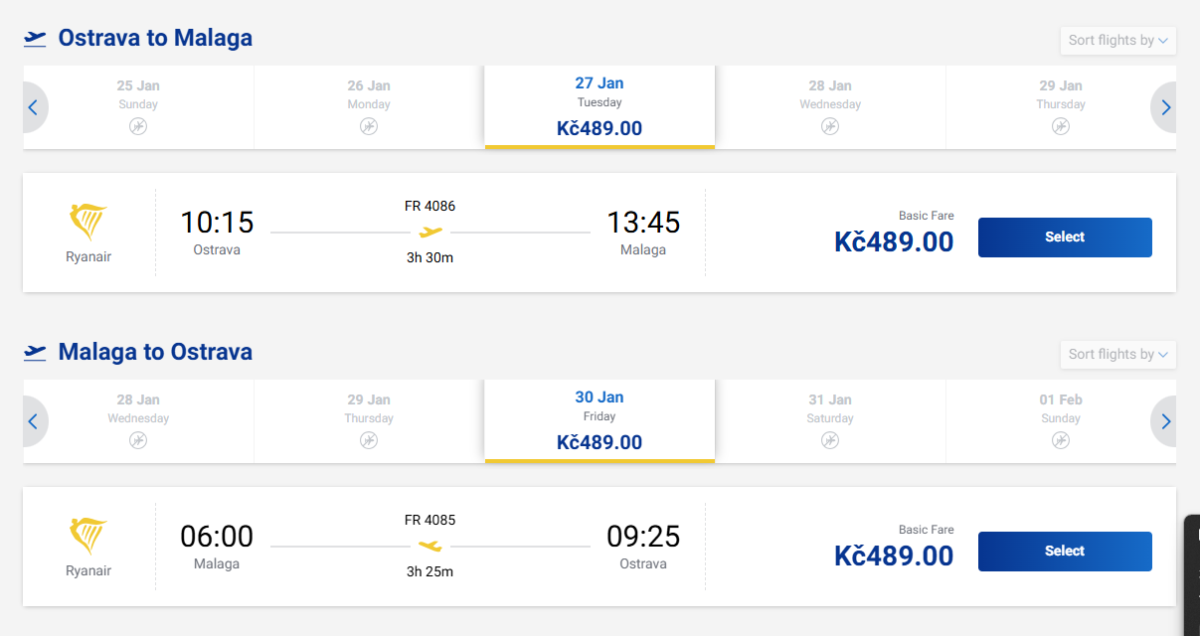1200x636 pixels.
Task: Select the 27 Jan Tuesday date tab
Action: 599,106
